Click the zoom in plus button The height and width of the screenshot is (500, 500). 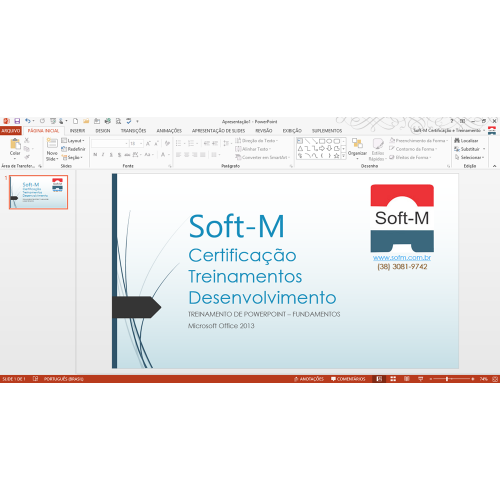click(473, 379)
